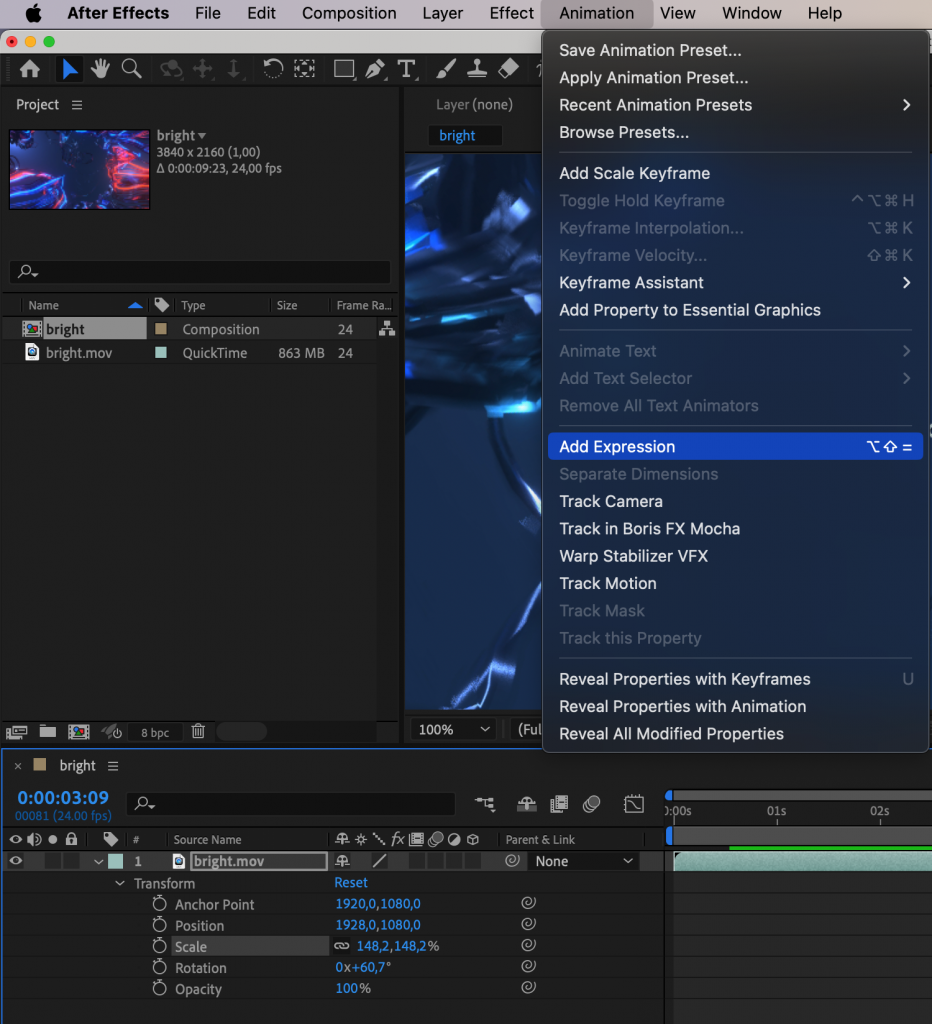The image size is (932, 1024).
Task: Click the bright composition thumbnail in Project panel
Action: tap(79, 170)
